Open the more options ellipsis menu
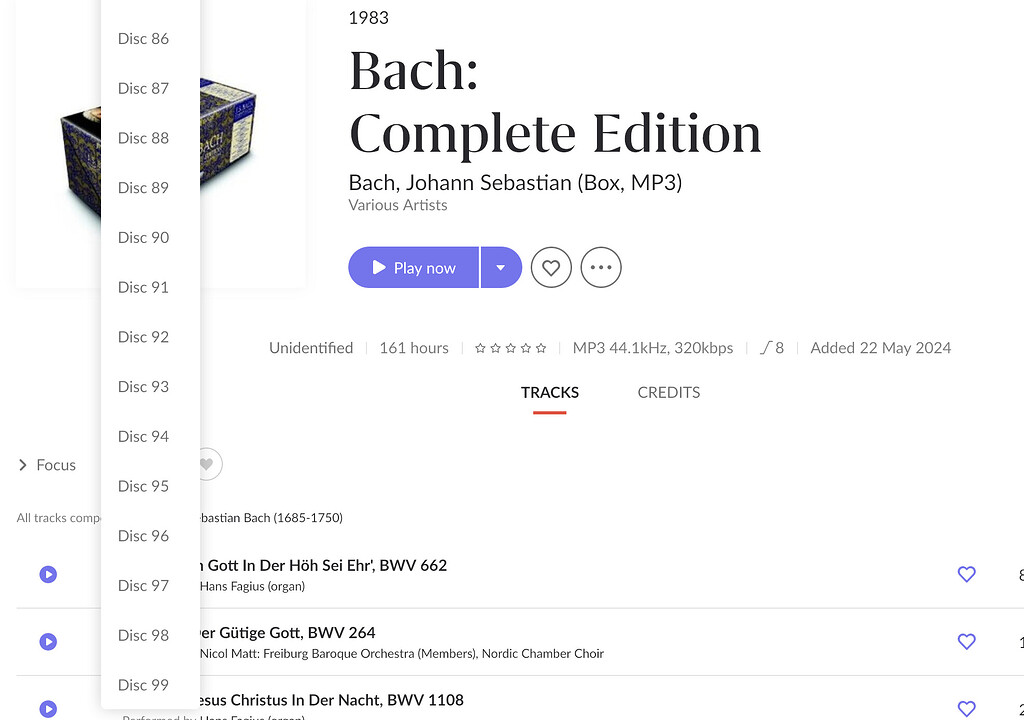 [601, 267]
